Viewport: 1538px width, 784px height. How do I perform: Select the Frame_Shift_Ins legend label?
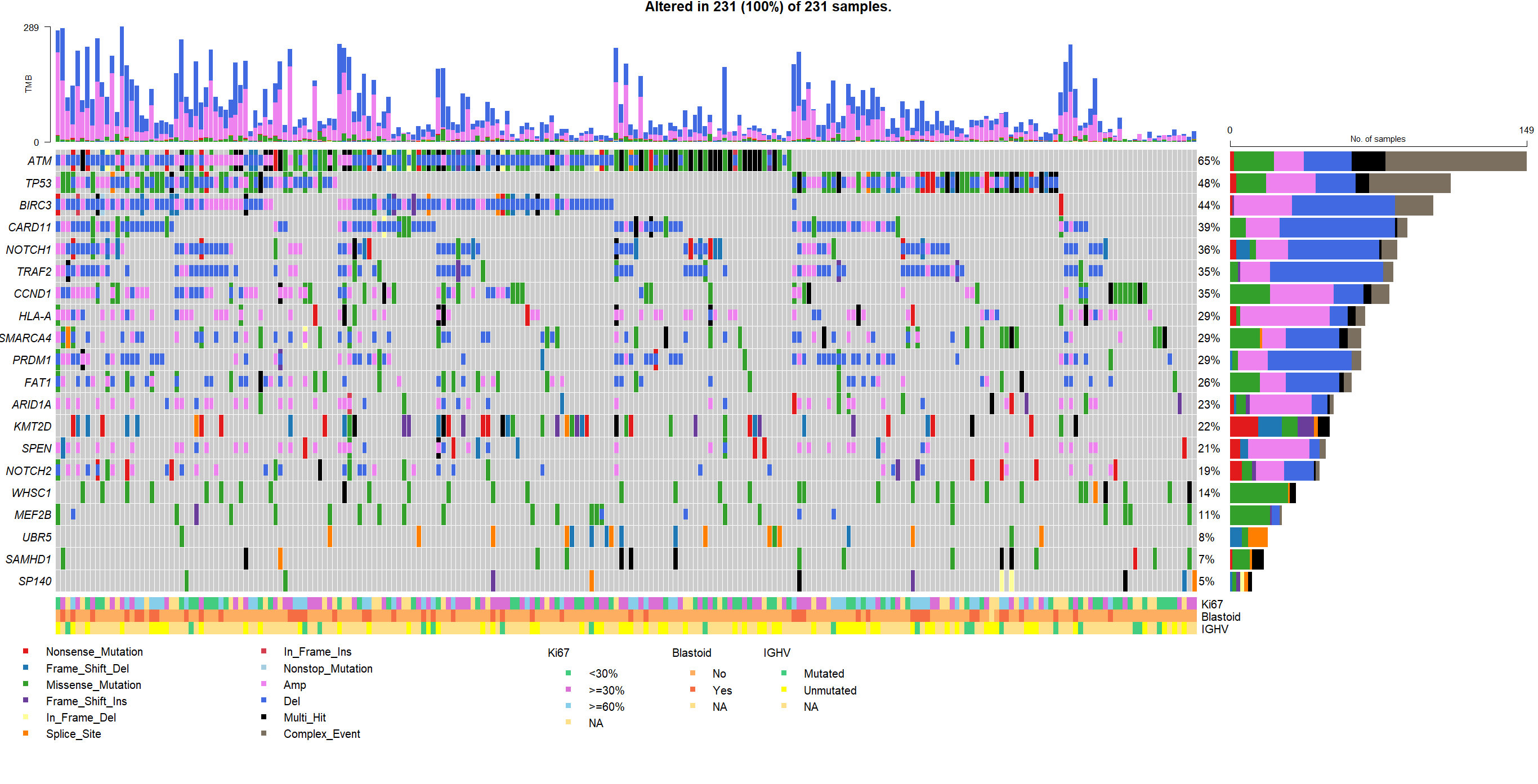(87, 701)
